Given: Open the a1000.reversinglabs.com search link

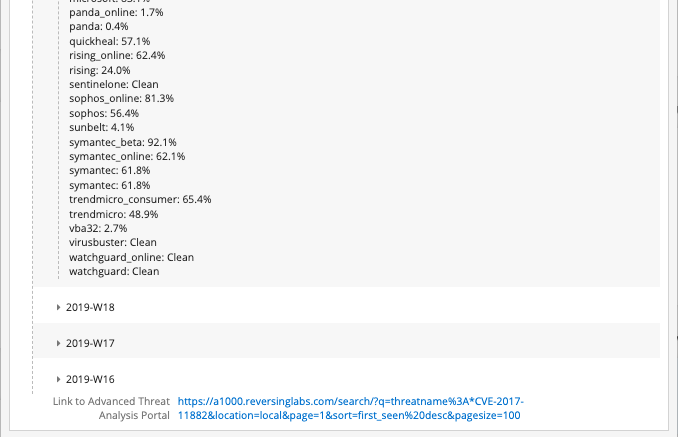Looking at the screenshot, I should pyautogui.click(x=350, y=408).
